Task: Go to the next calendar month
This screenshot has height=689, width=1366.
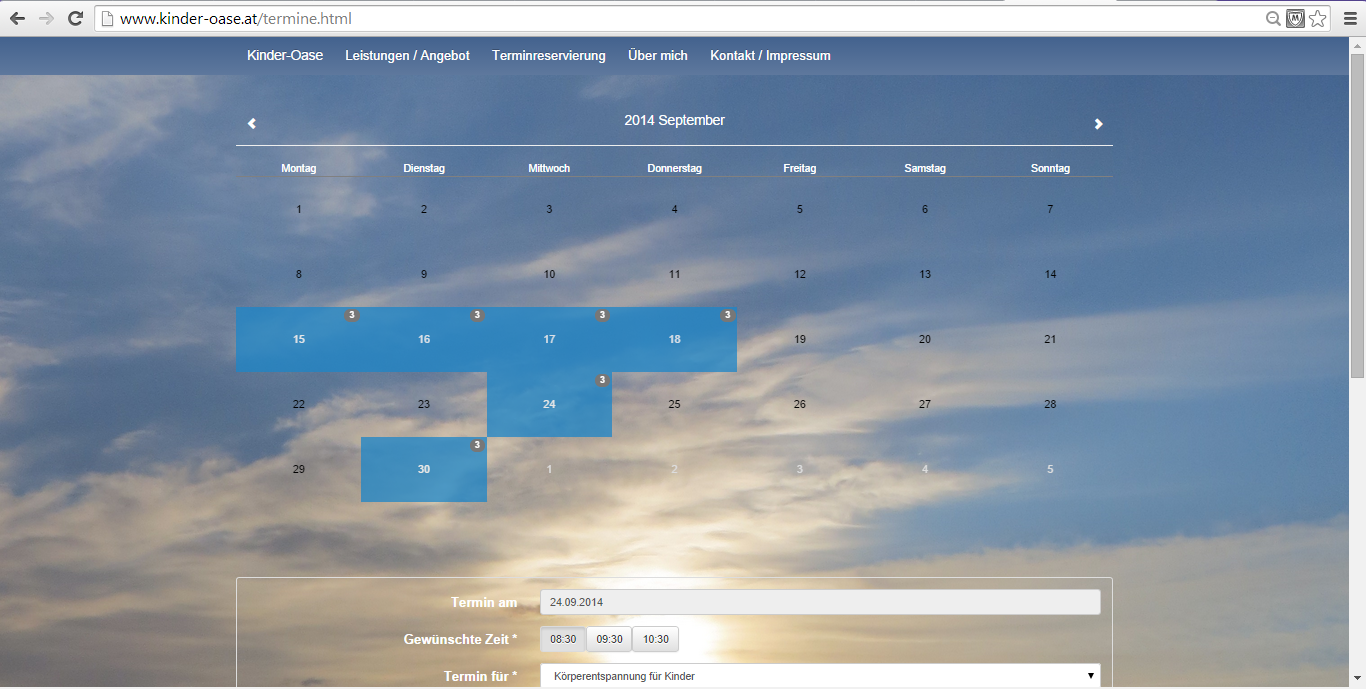Action: [x=1098, y=124]
